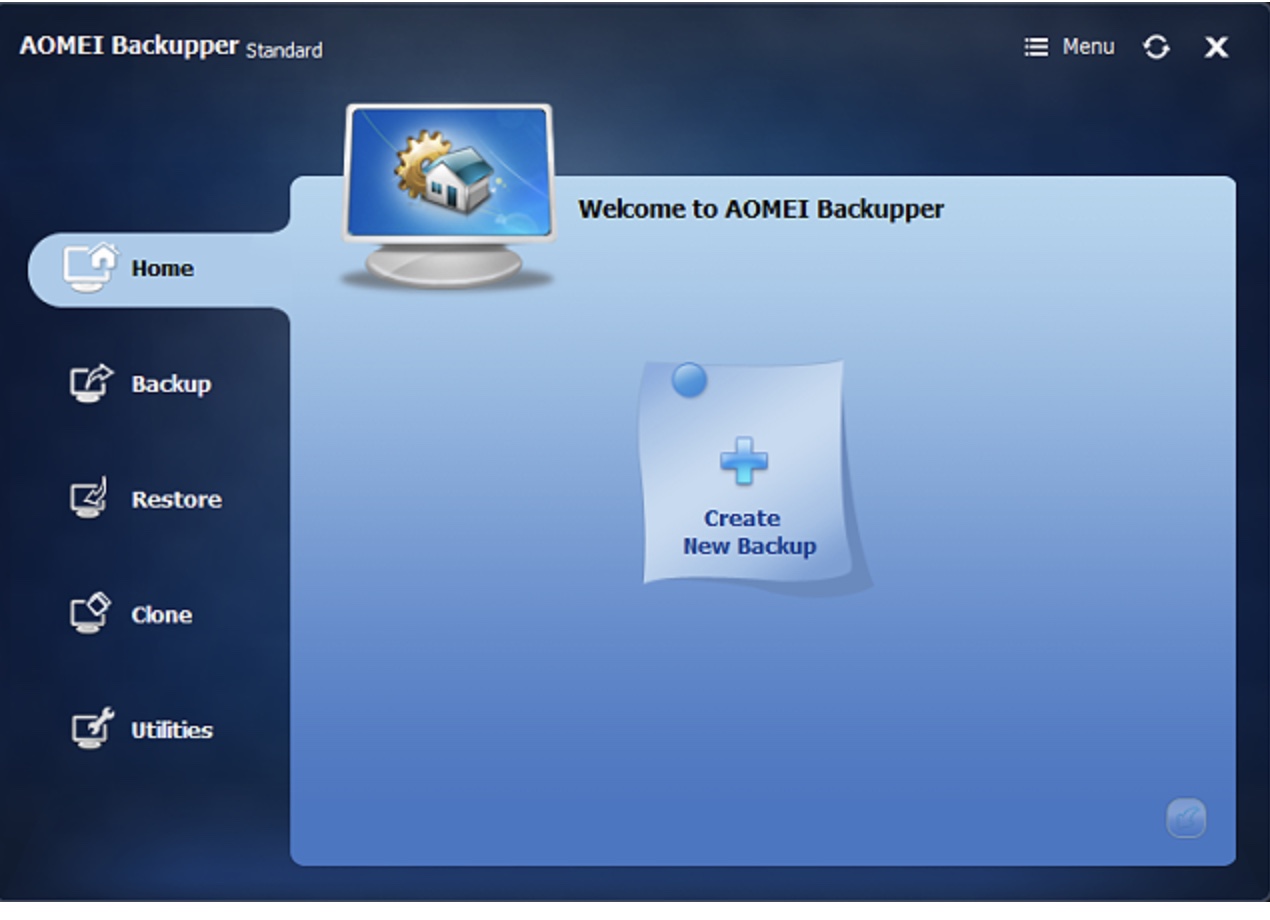Switch to the Restore section

pos(146,499)
